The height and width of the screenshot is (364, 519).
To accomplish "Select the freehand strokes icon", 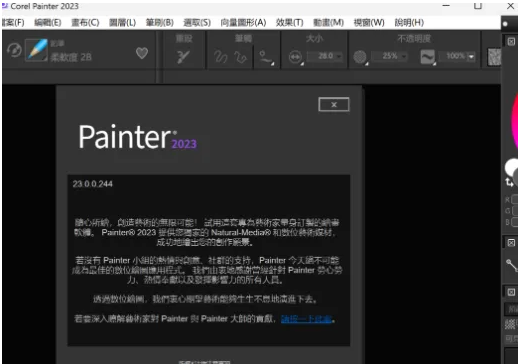I will tap(221, 57).
